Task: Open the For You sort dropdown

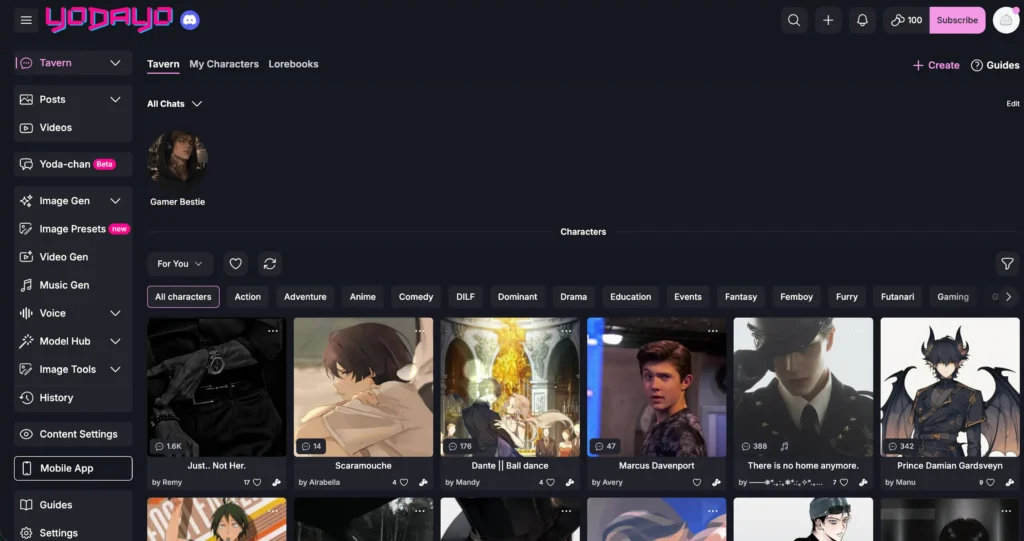Action: tap(180, 264)
